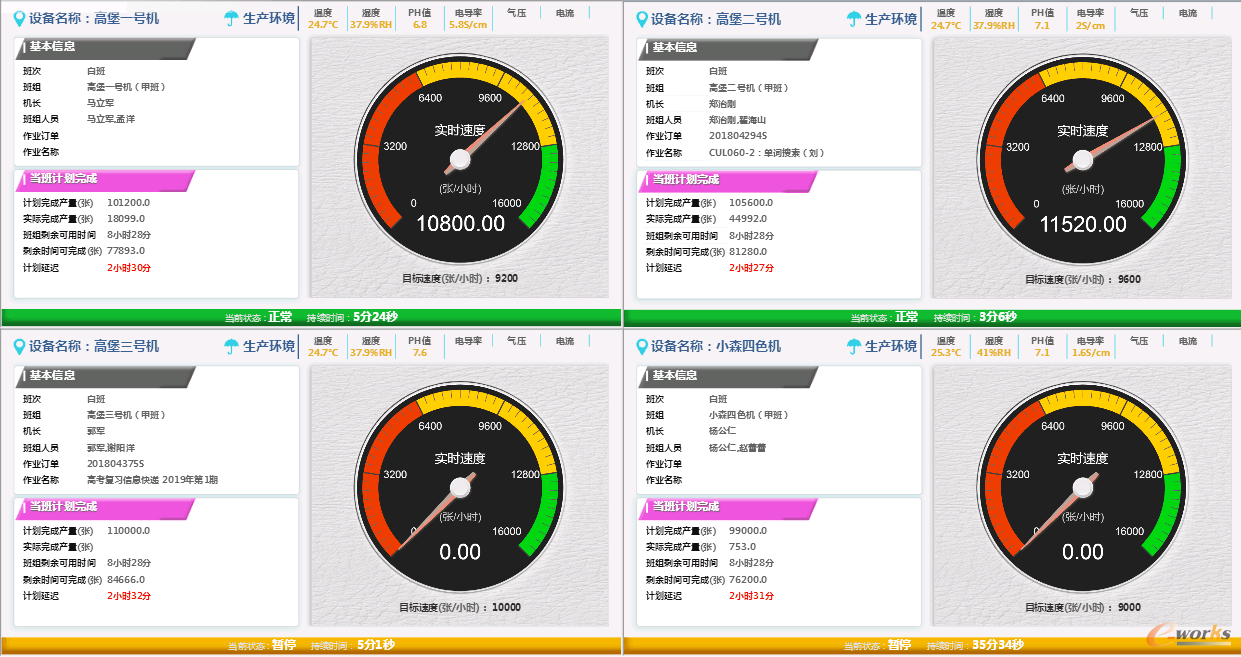Click the orange 暂停 status bar showing 35分34秒
1241x657 pixels.
(x=932, y=645)
